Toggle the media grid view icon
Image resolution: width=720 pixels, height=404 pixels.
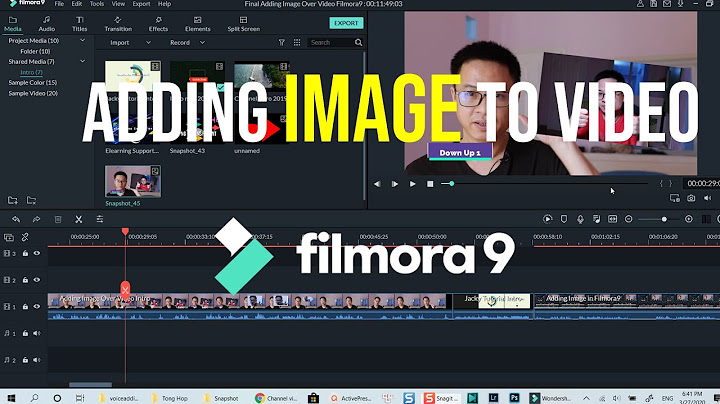point(297,42)
